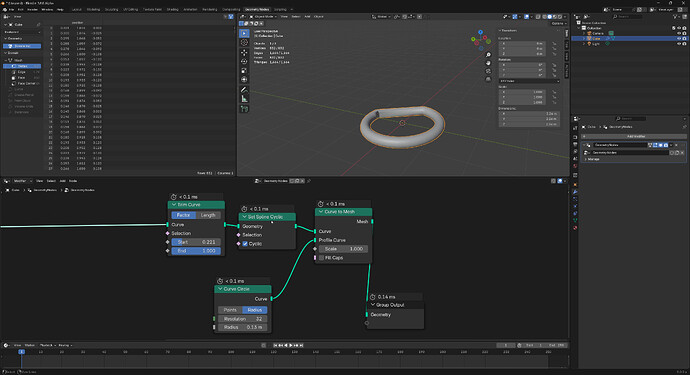The width and height of the screenshot is (690, 375).
Task: Click the timing clock icon above Group Output
Action: coord(372,297)
